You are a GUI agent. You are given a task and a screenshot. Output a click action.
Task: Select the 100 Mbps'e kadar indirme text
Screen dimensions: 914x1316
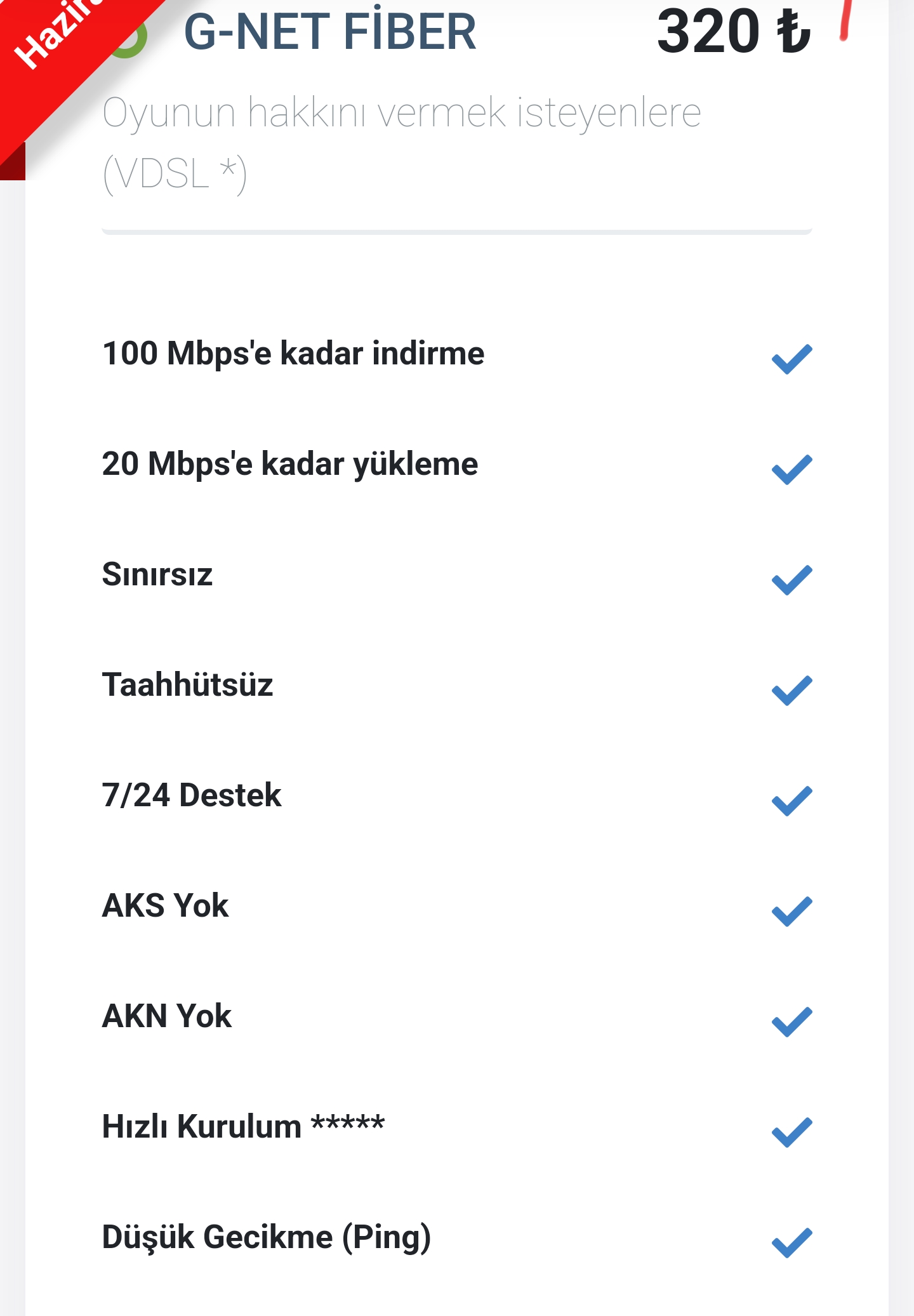293,354
